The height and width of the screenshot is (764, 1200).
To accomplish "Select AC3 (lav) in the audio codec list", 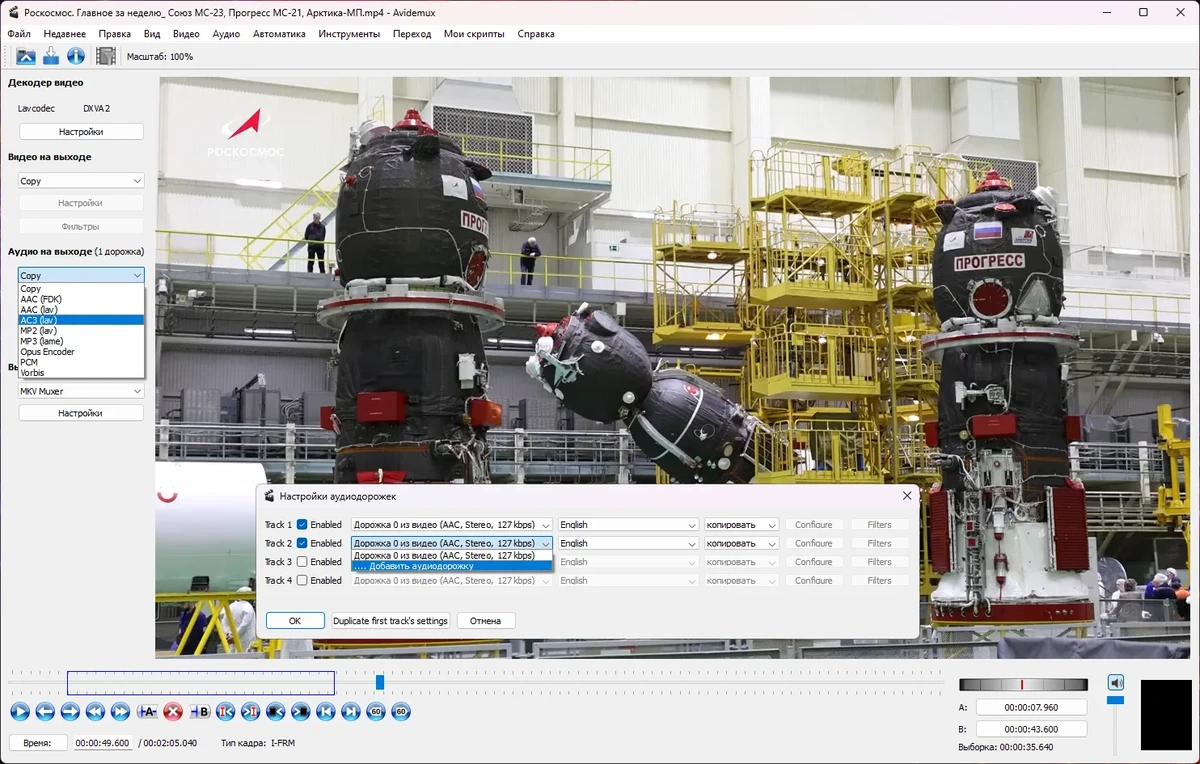I will [81, 320].
